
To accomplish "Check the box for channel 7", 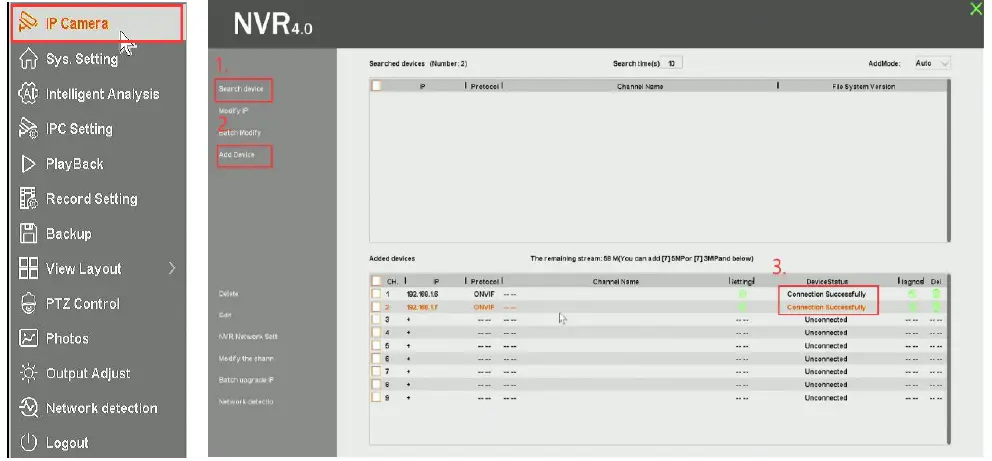I will pyautogui.click(x=376, y=371).
